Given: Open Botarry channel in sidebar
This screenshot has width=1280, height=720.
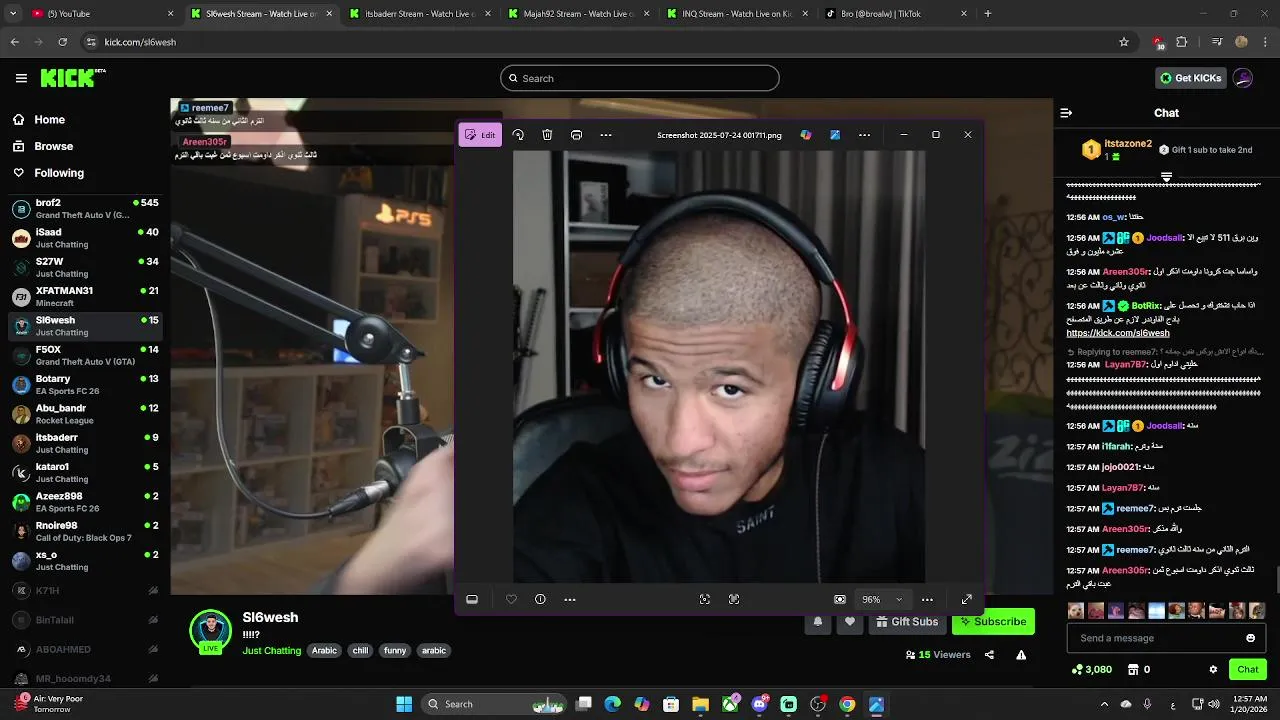Looking at the screenshot, I should coord(85,384).
